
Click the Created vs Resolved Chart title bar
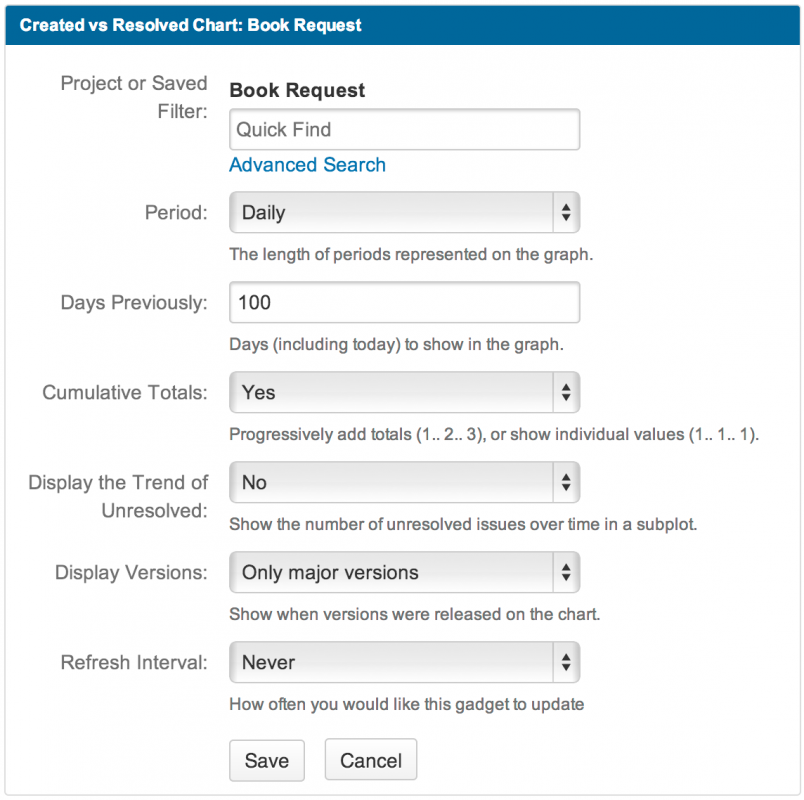click(402, 25)
